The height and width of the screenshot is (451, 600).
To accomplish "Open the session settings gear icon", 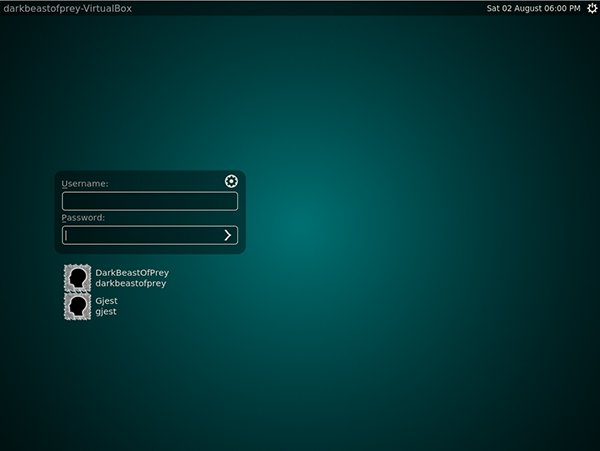I will coord(231,181).
